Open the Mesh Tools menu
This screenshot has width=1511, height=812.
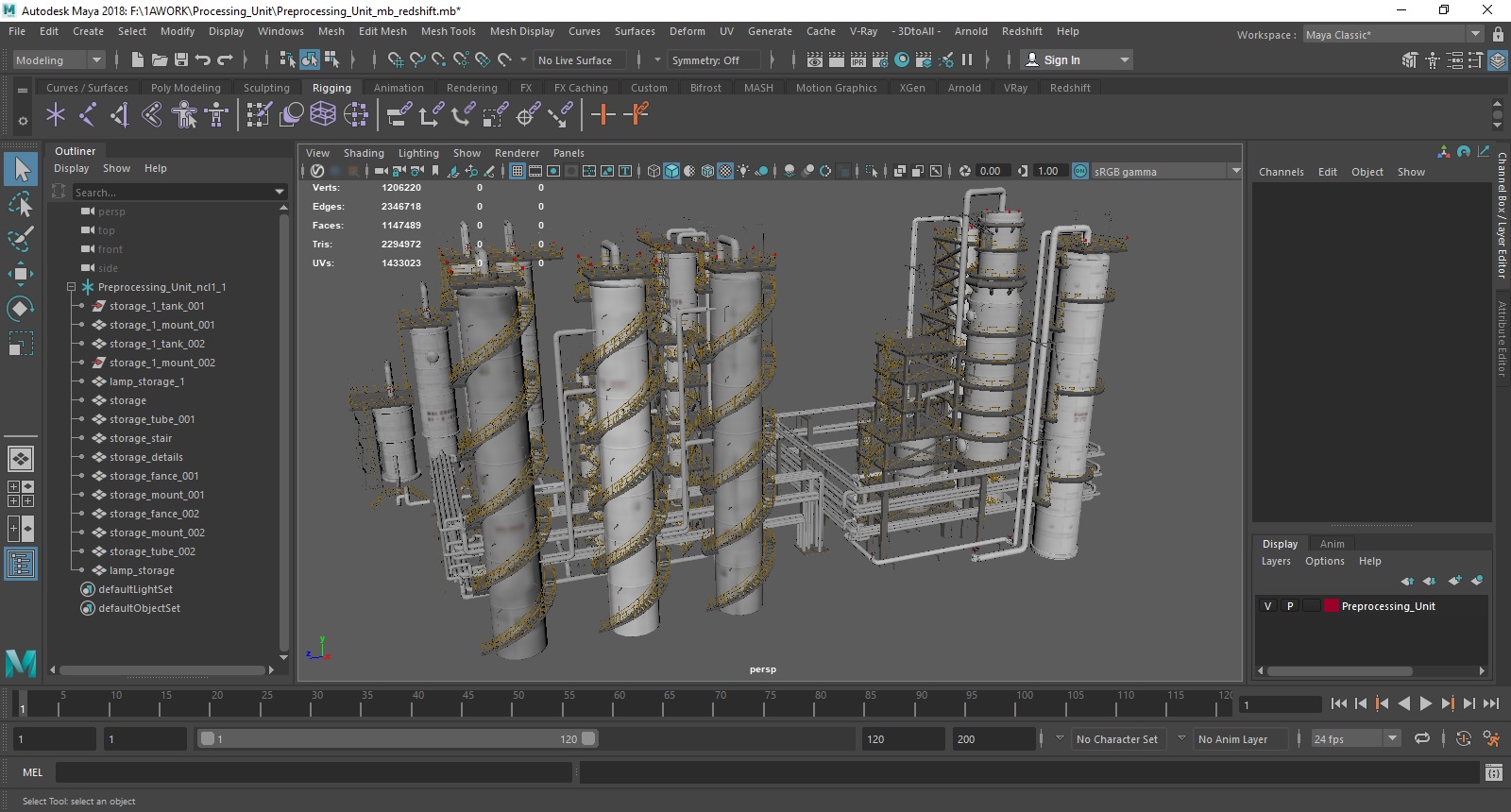[448, 31]
